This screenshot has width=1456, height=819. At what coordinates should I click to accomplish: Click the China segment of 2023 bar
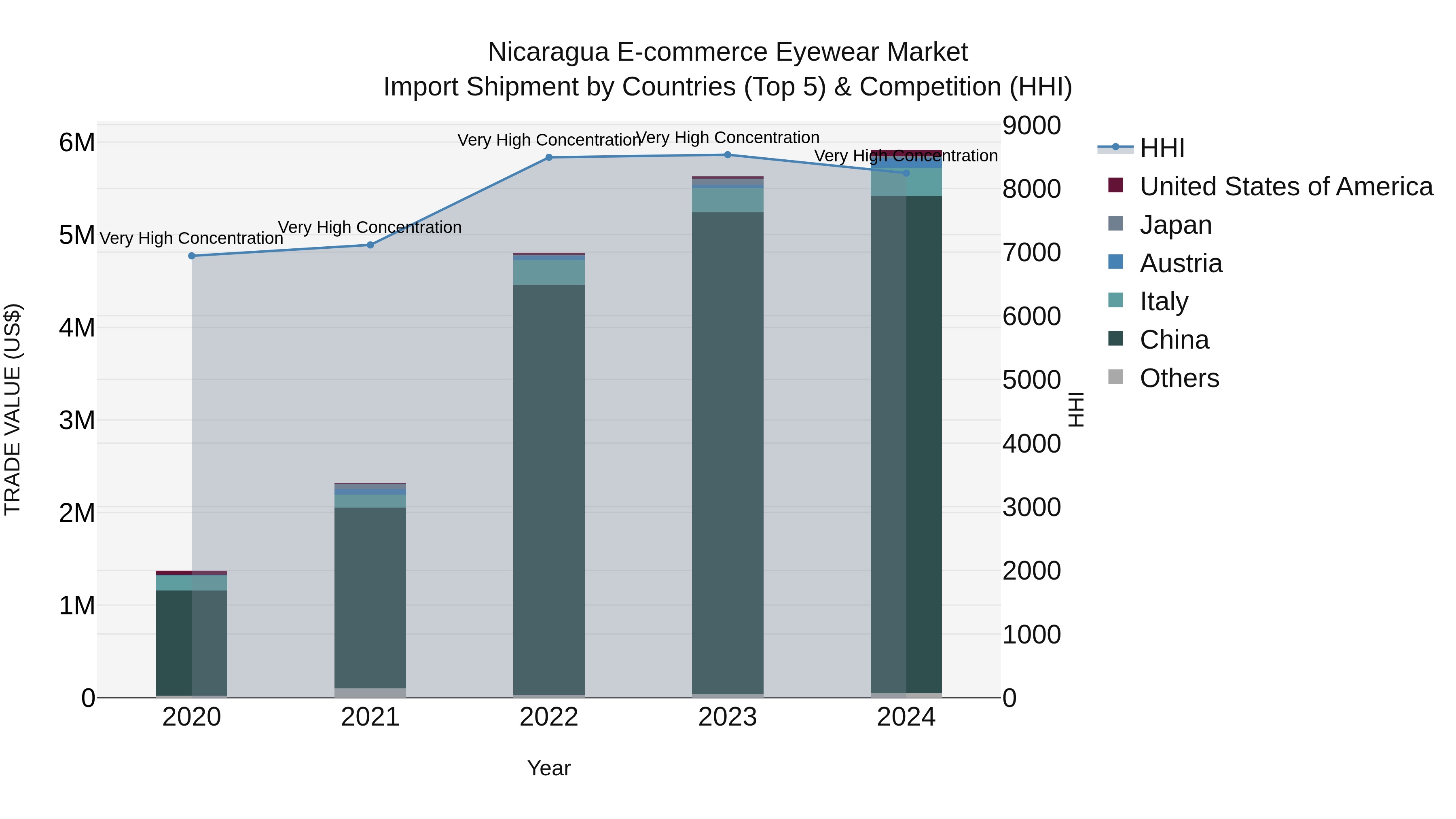[728, 453]
